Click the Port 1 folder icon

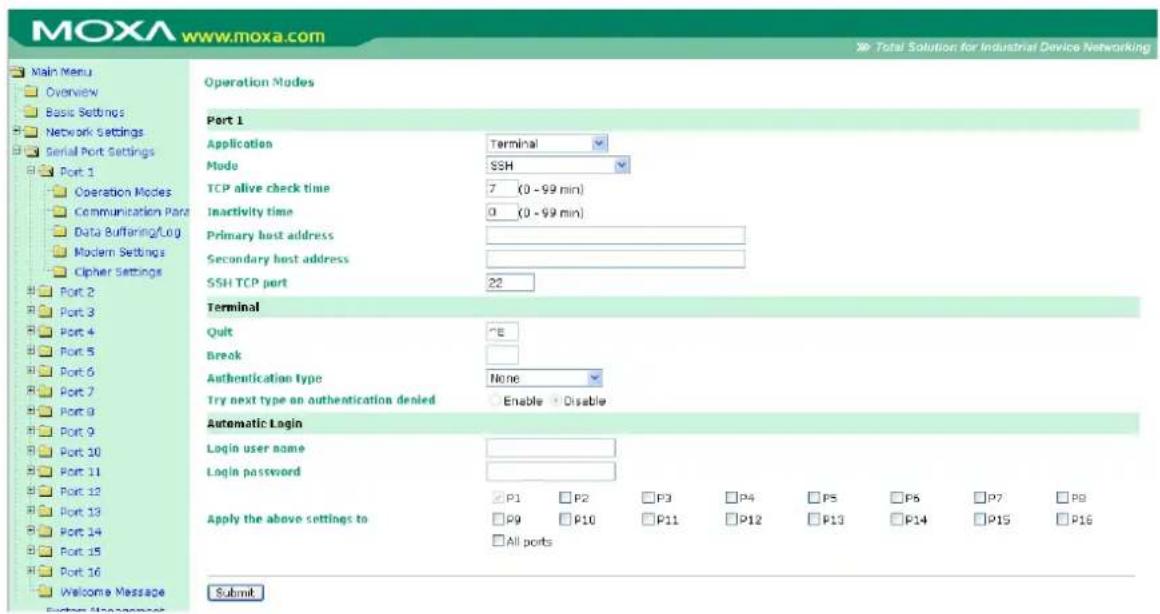tap(46, 172)
